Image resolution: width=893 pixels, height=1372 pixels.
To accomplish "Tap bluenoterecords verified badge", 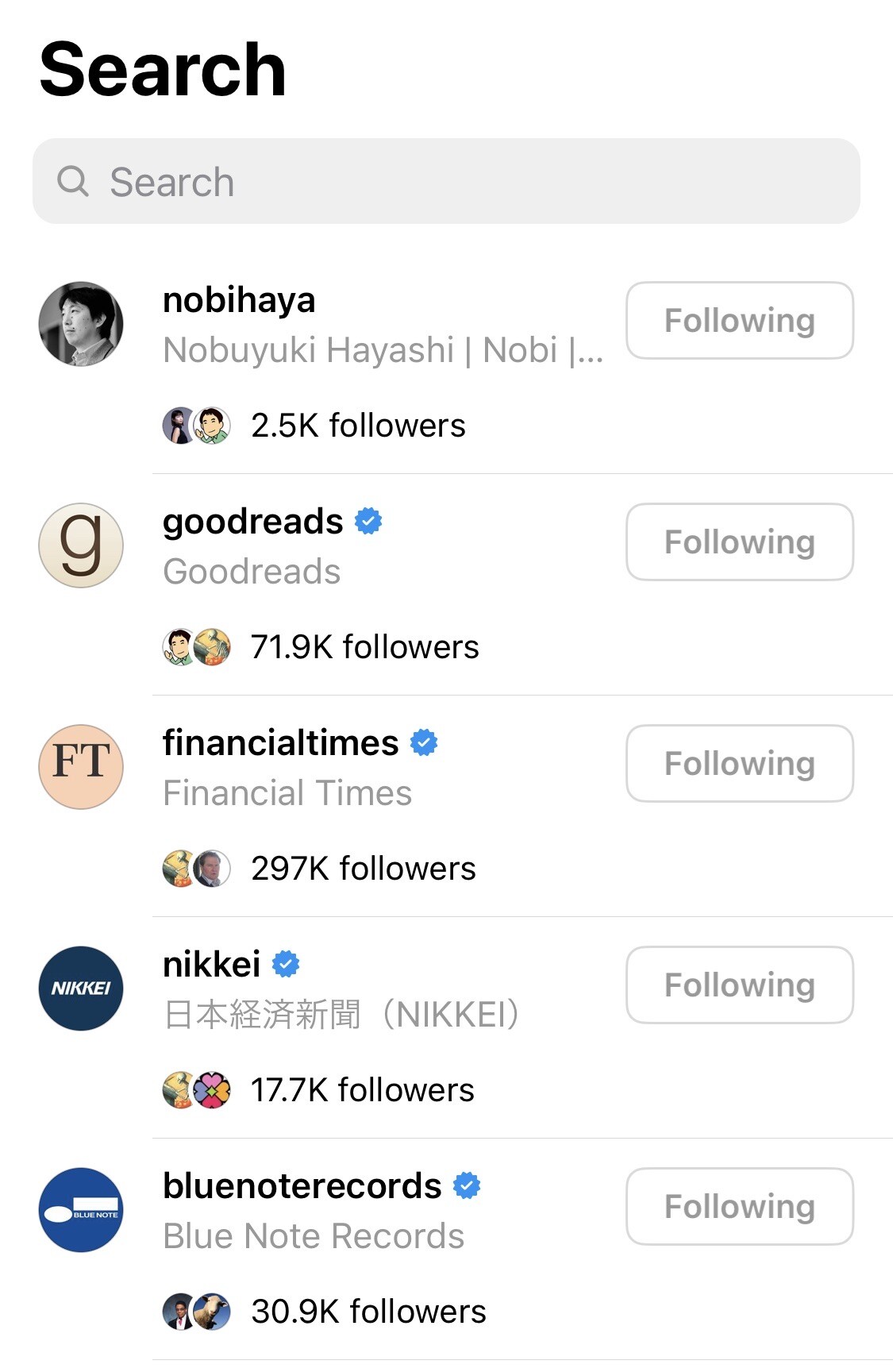I will pos(467,1186).
